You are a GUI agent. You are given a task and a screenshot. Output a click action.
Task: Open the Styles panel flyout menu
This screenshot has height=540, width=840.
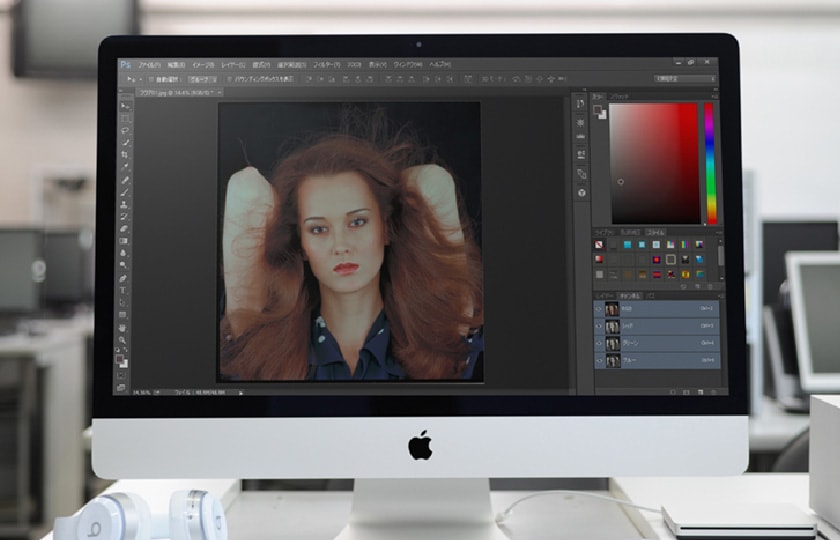[x=718, y=232]
